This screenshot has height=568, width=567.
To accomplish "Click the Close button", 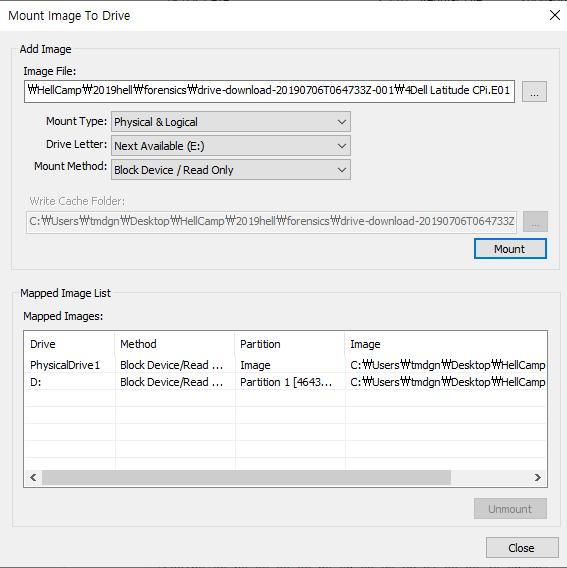I will click(522, 548).
